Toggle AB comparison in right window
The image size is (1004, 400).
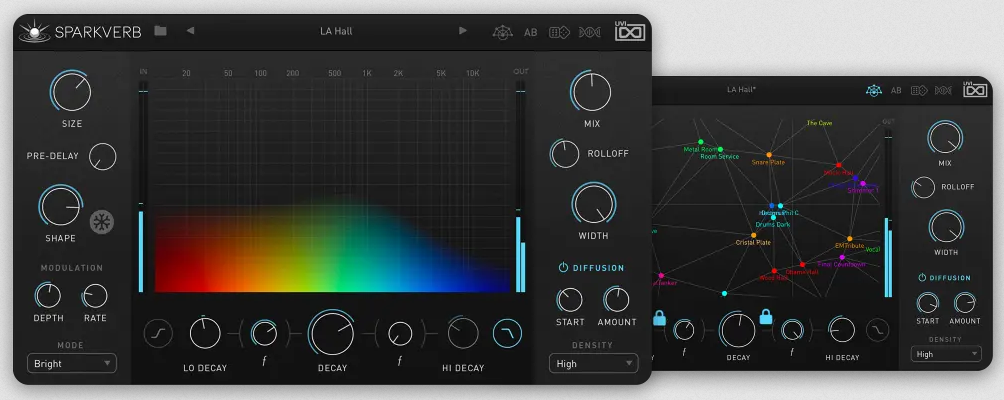[x=896, y=90]
